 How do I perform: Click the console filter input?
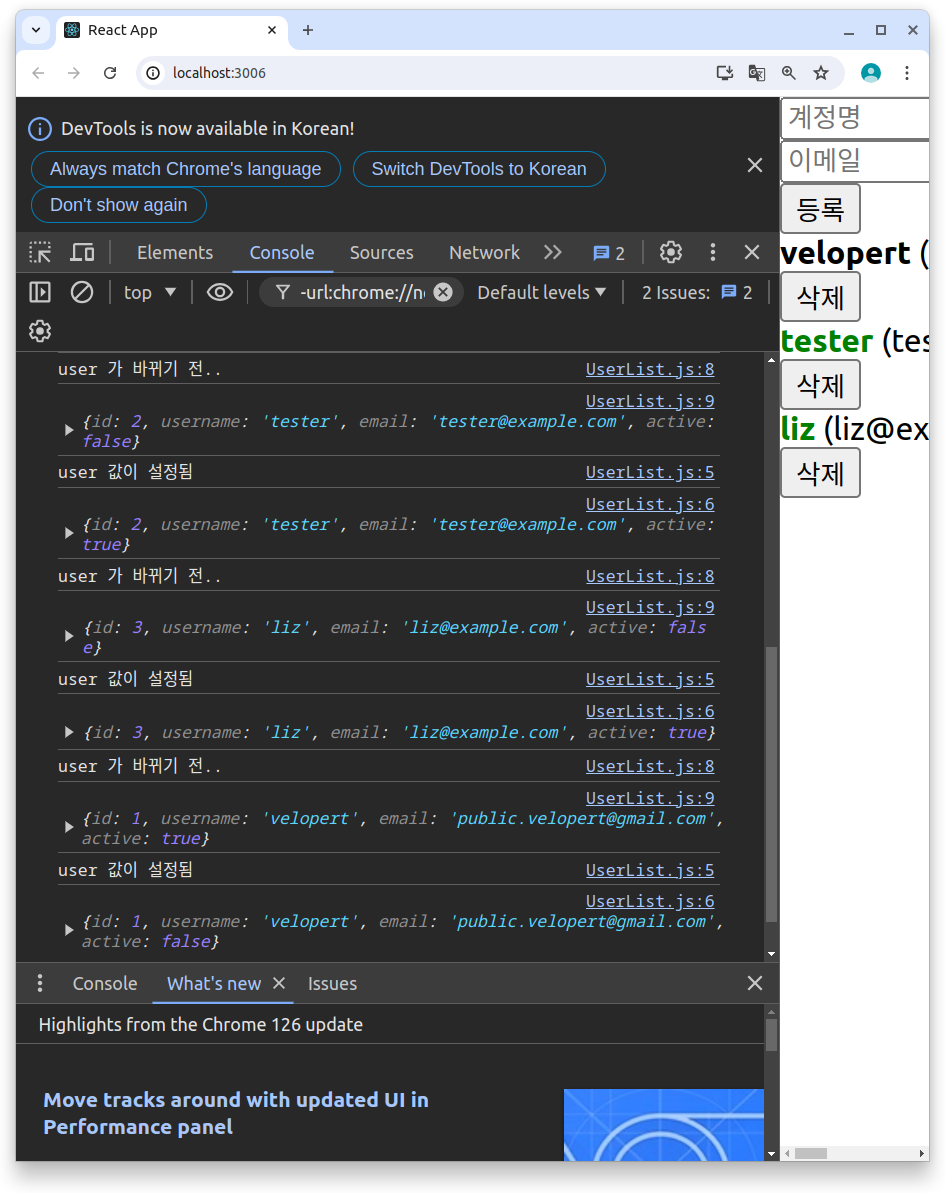pos(361,293)
